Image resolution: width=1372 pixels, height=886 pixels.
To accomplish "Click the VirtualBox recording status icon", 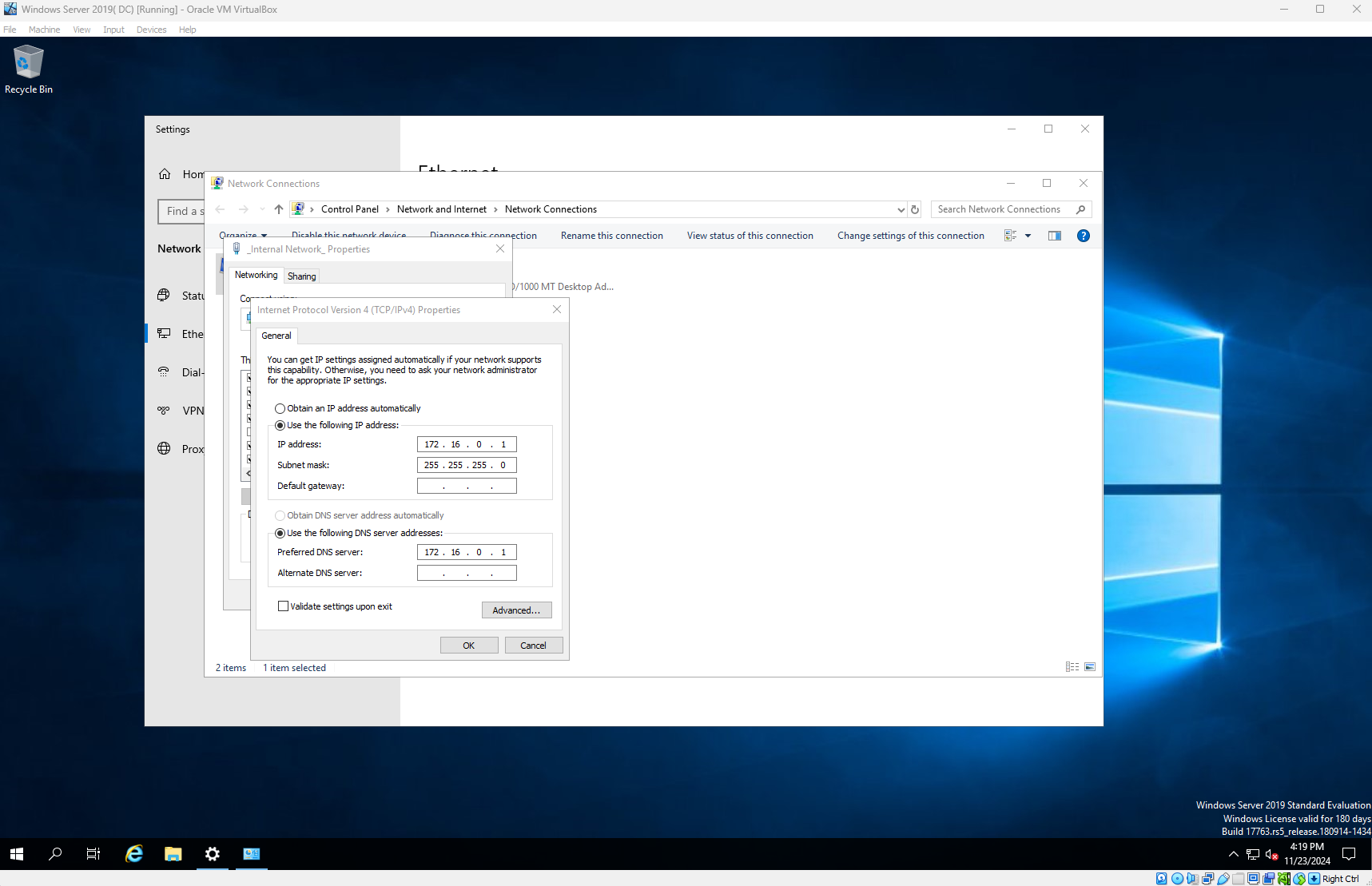I will click(1268, 879).
